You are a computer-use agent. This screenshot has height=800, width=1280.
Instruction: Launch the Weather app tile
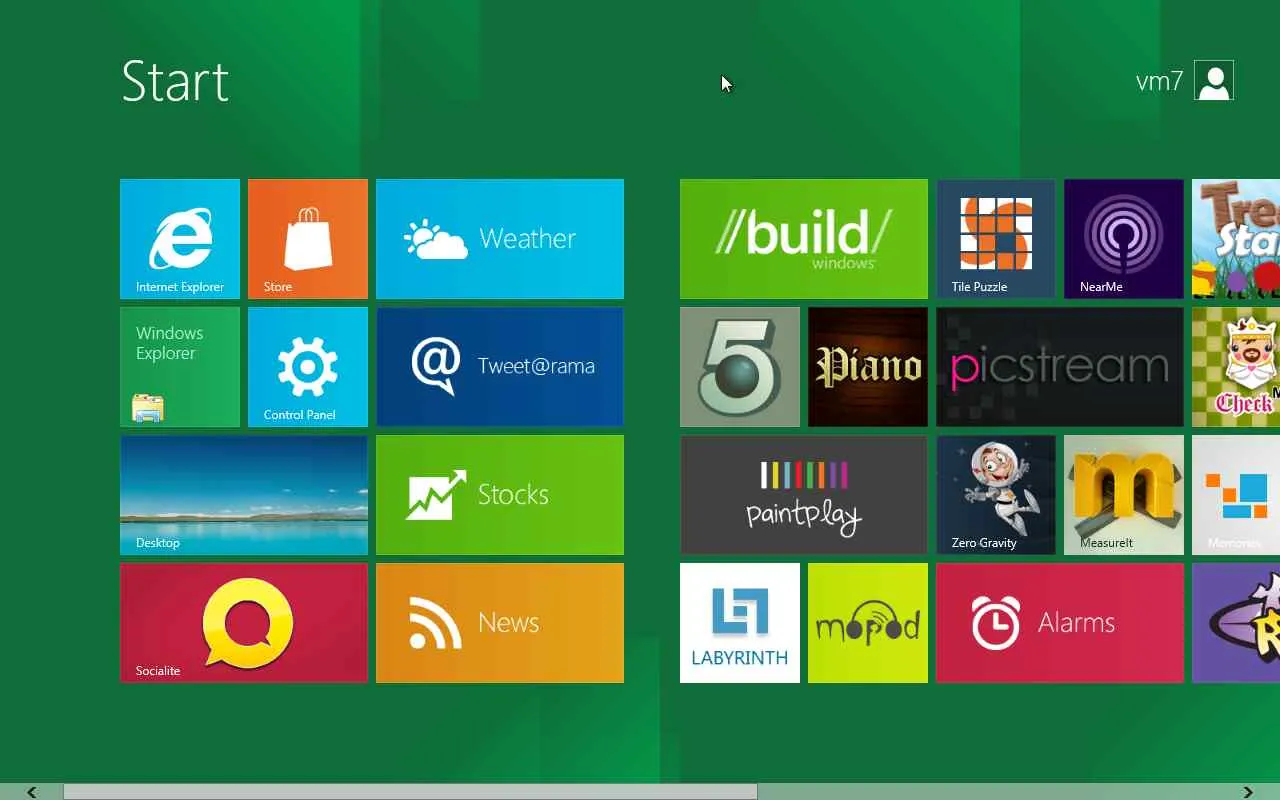pyautogui.click(x=500, y=239)
